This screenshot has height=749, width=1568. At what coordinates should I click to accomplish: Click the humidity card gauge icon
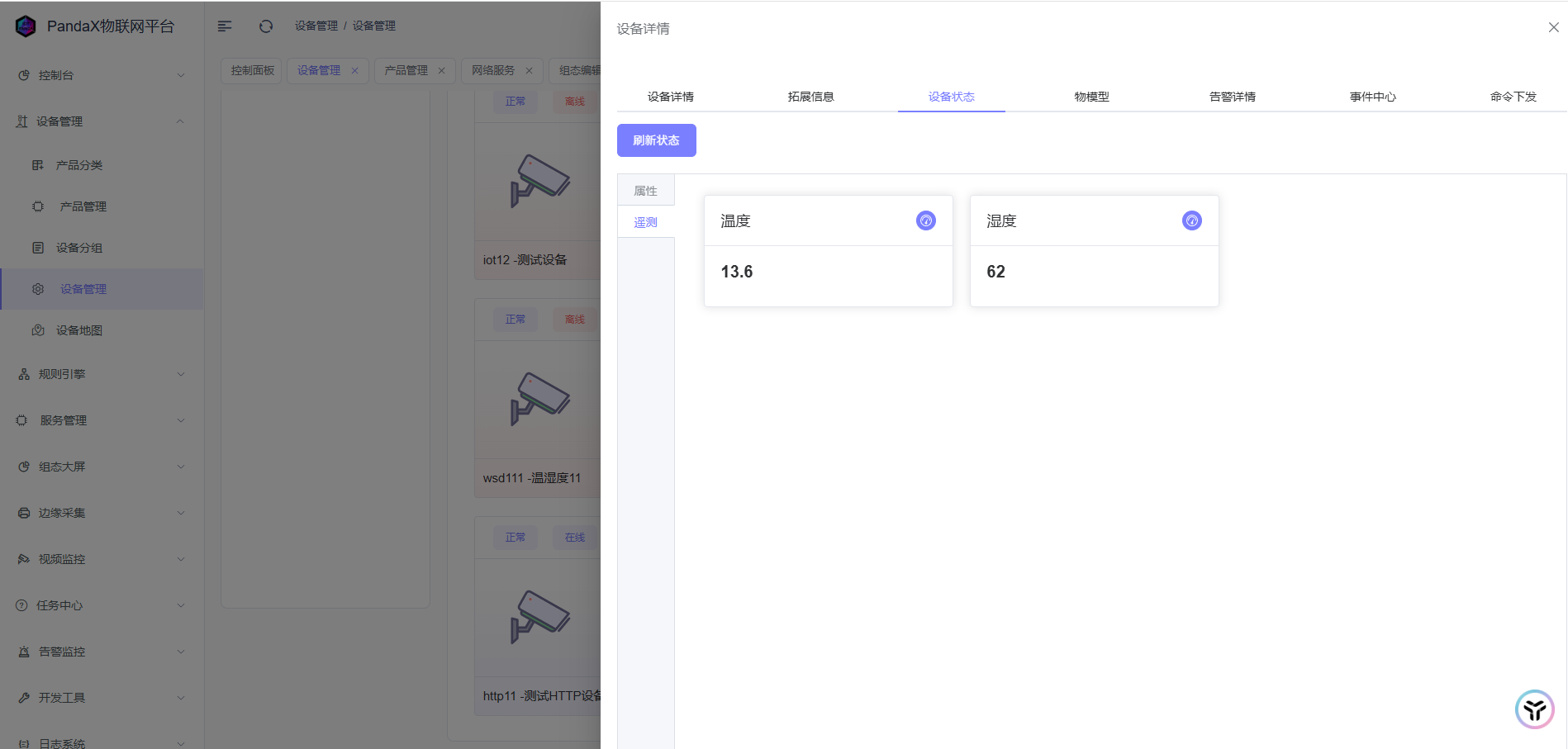(x=1191, y=220)
